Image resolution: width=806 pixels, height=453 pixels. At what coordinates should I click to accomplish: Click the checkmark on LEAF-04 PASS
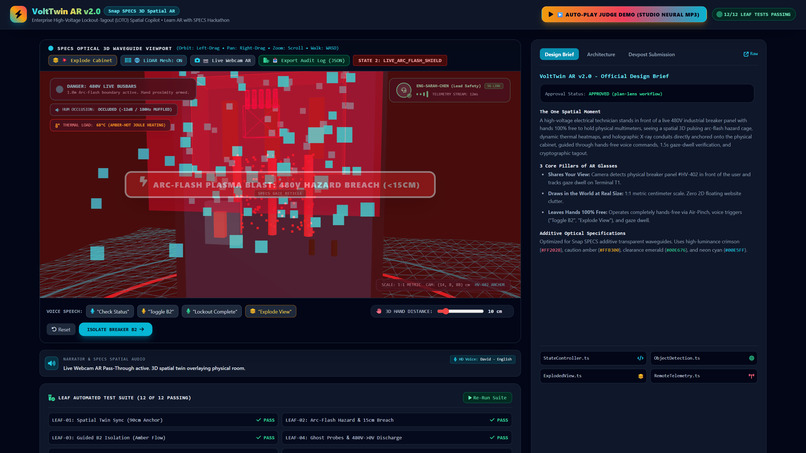coord(492,438)
